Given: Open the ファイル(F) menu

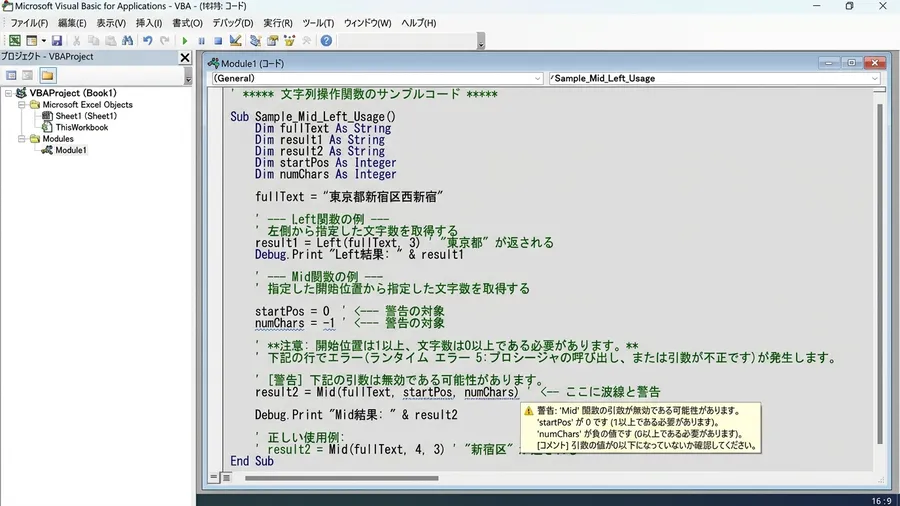Looking at the screenshot, I should pos(29,23).
